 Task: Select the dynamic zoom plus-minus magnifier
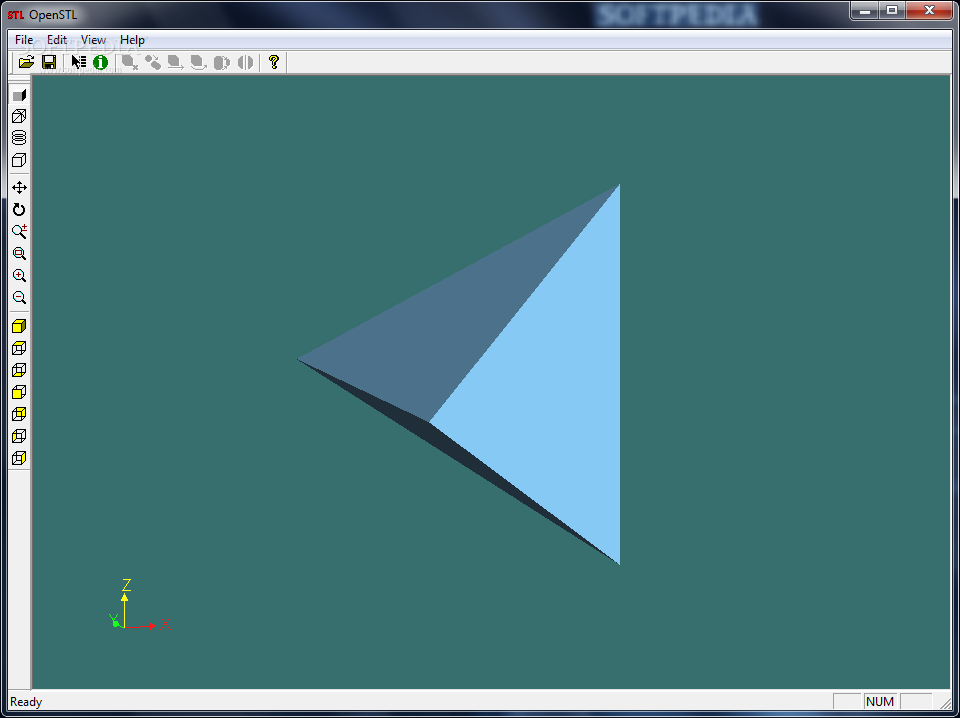coord(19,231)
